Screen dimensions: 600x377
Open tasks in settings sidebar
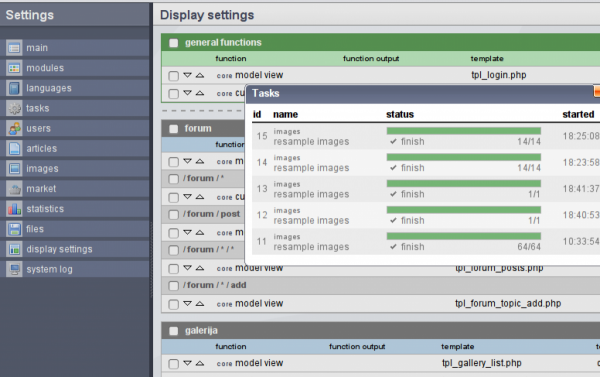(x=38, y=108)
